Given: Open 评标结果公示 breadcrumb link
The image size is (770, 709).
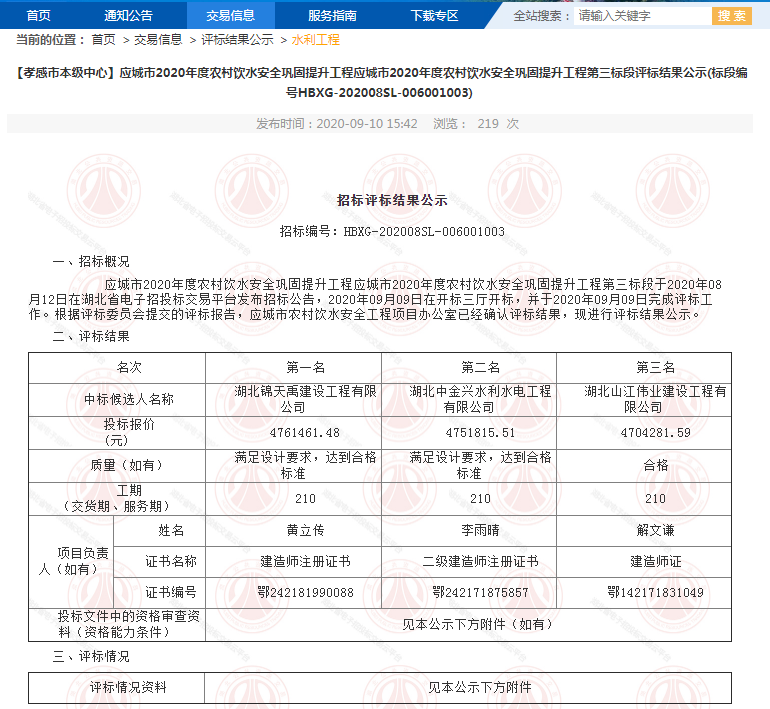Looking at the screenshot, I should click(237, 40).
